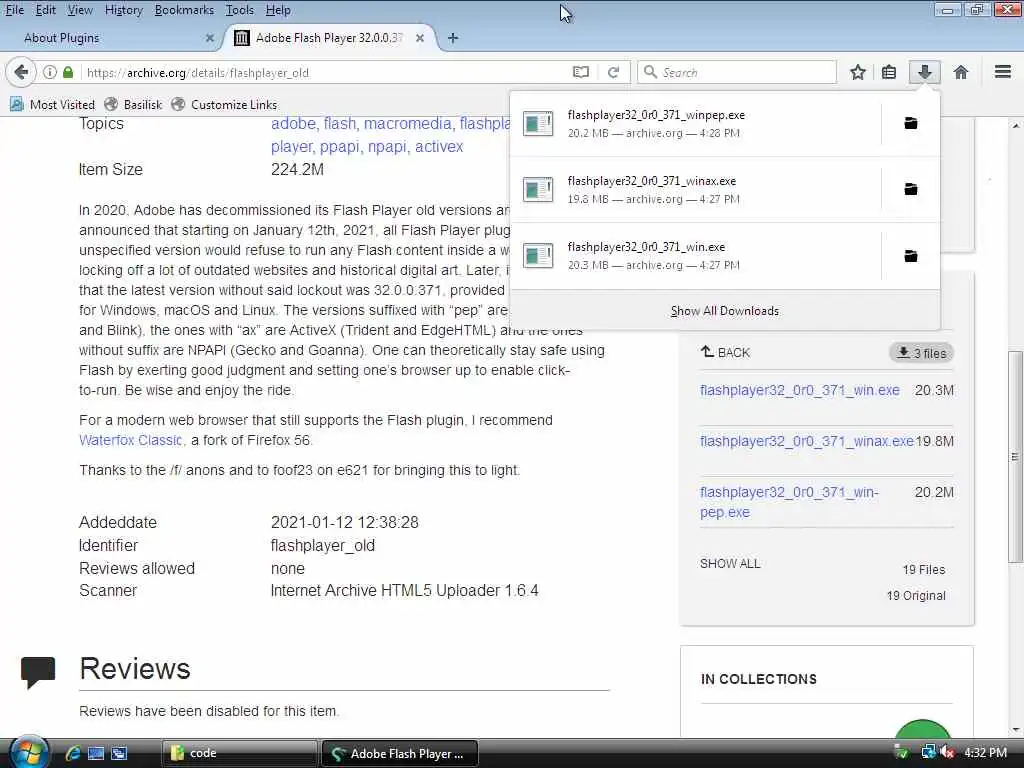
Task: Click the archive.org URL address field
Action: 327,72
